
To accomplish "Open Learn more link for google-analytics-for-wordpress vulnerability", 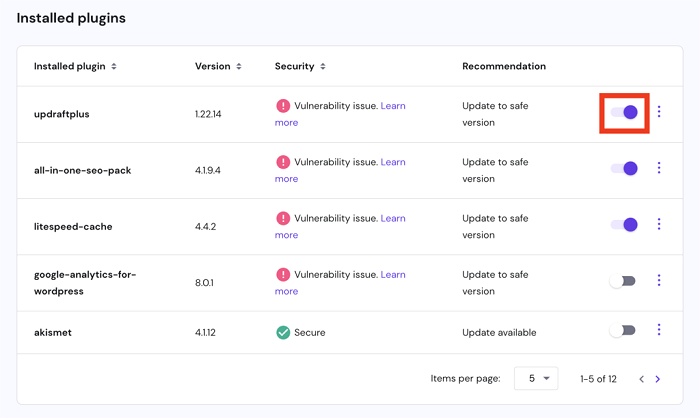I will coord(393,275).
